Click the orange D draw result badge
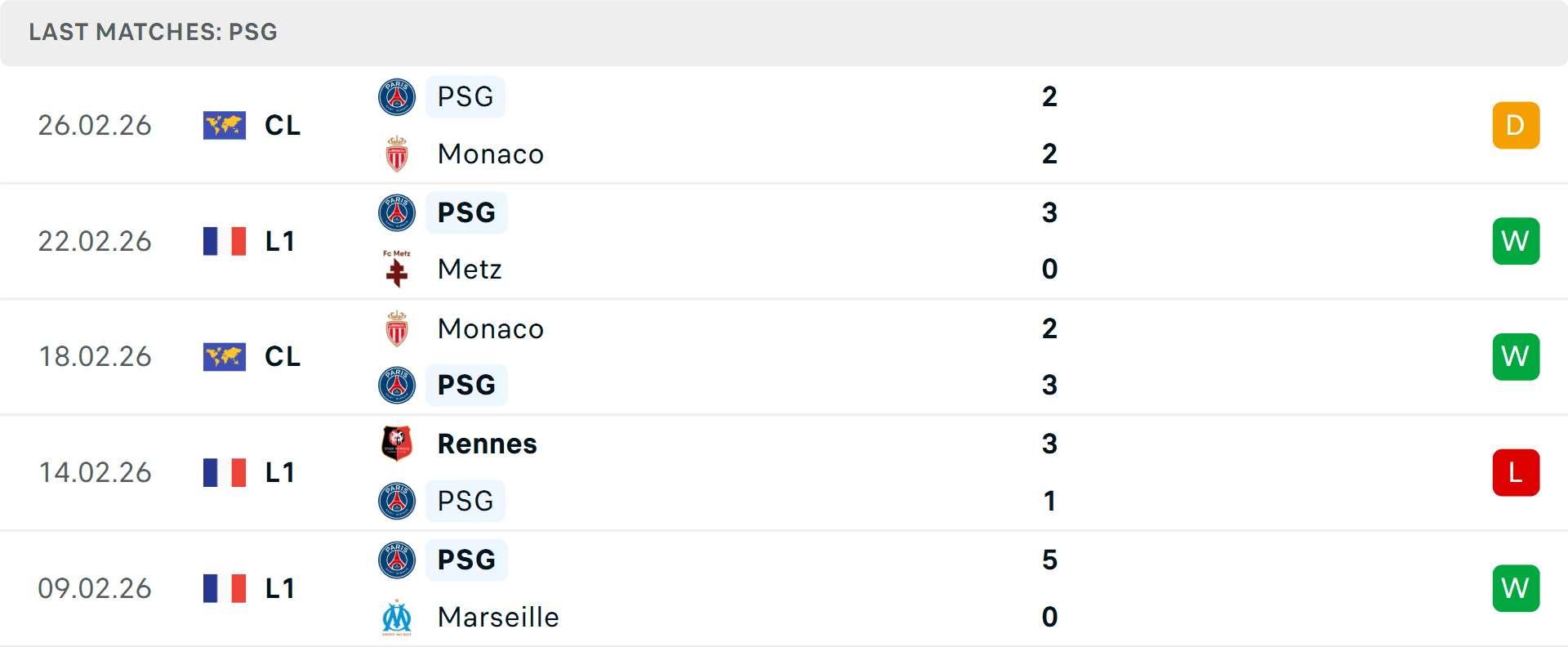The width and height of the screenshot is (1568, 647). 1516,125
